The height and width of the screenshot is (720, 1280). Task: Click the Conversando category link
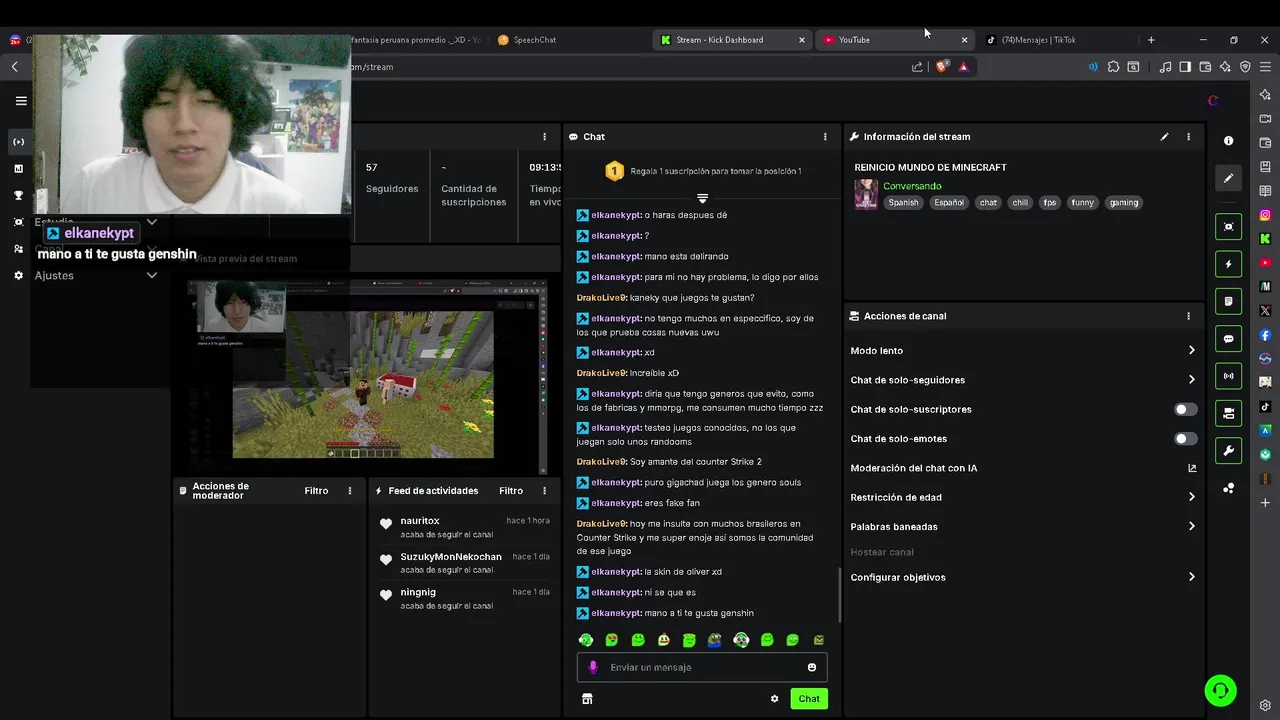click(912, 186)
